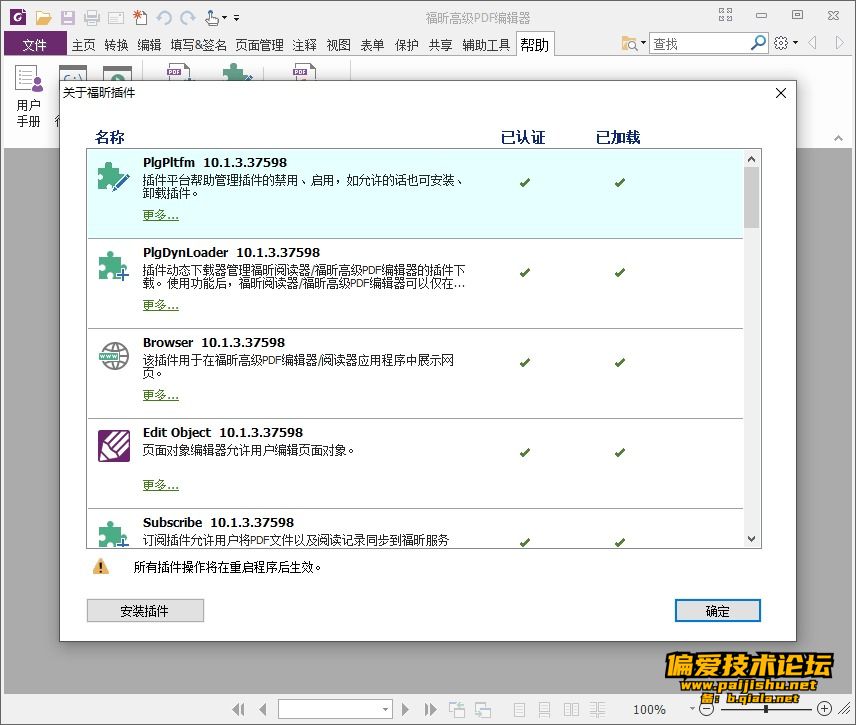Click the Redo arrow icon
The width and height of the screenshot is (856, 725).
coord(188,18)
